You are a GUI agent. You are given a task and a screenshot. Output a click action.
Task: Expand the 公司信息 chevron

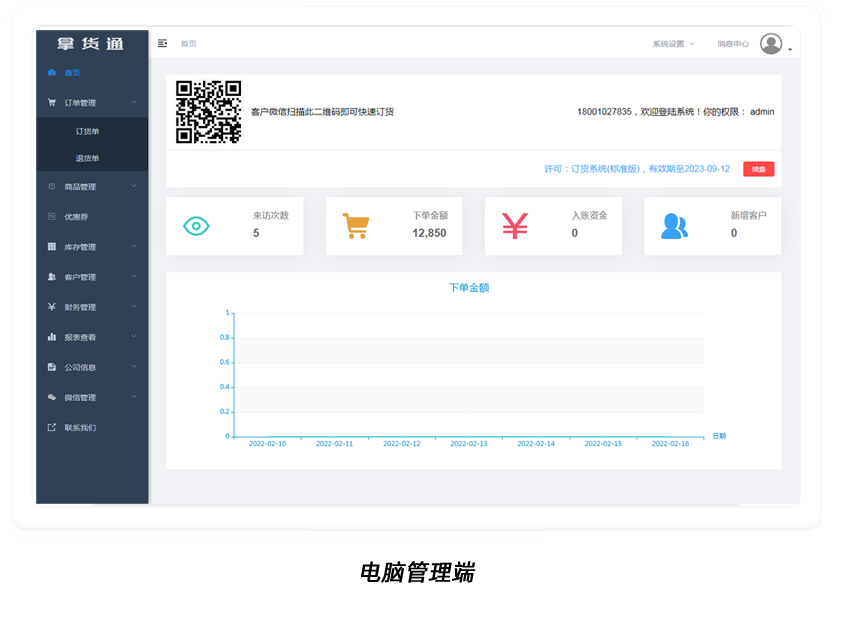134,367
